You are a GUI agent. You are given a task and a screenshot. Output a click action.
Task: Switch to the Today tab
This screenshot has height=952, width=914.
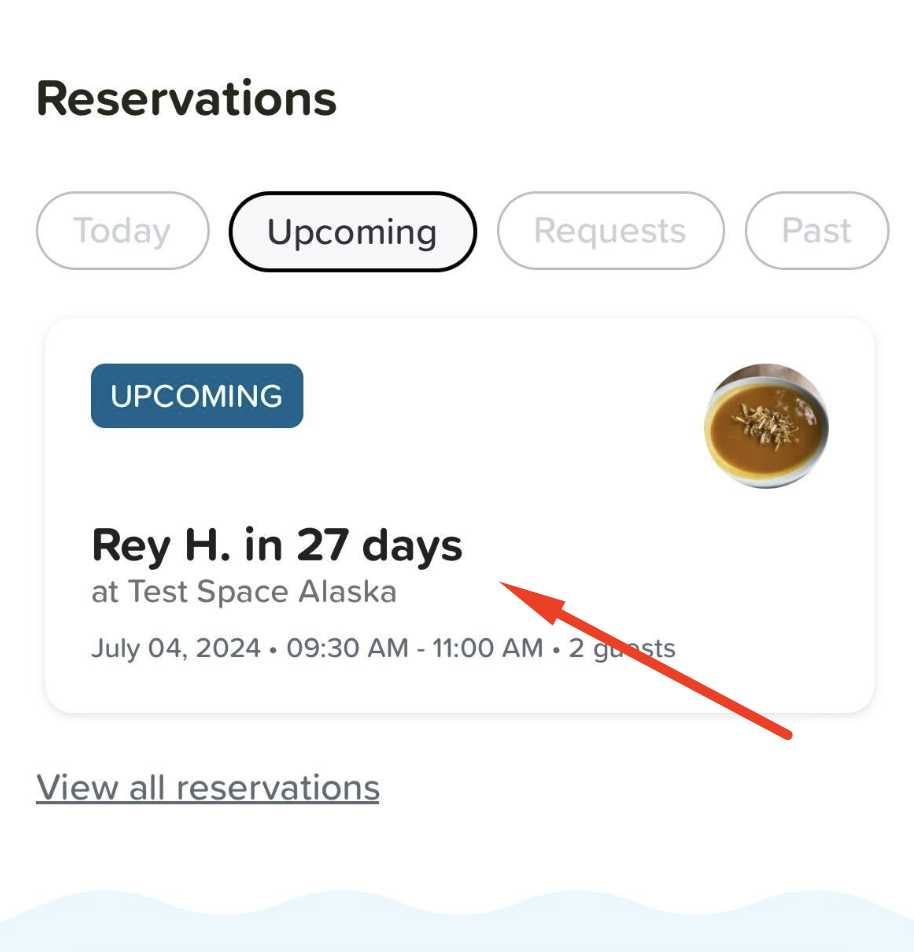[x=122, y=231]
